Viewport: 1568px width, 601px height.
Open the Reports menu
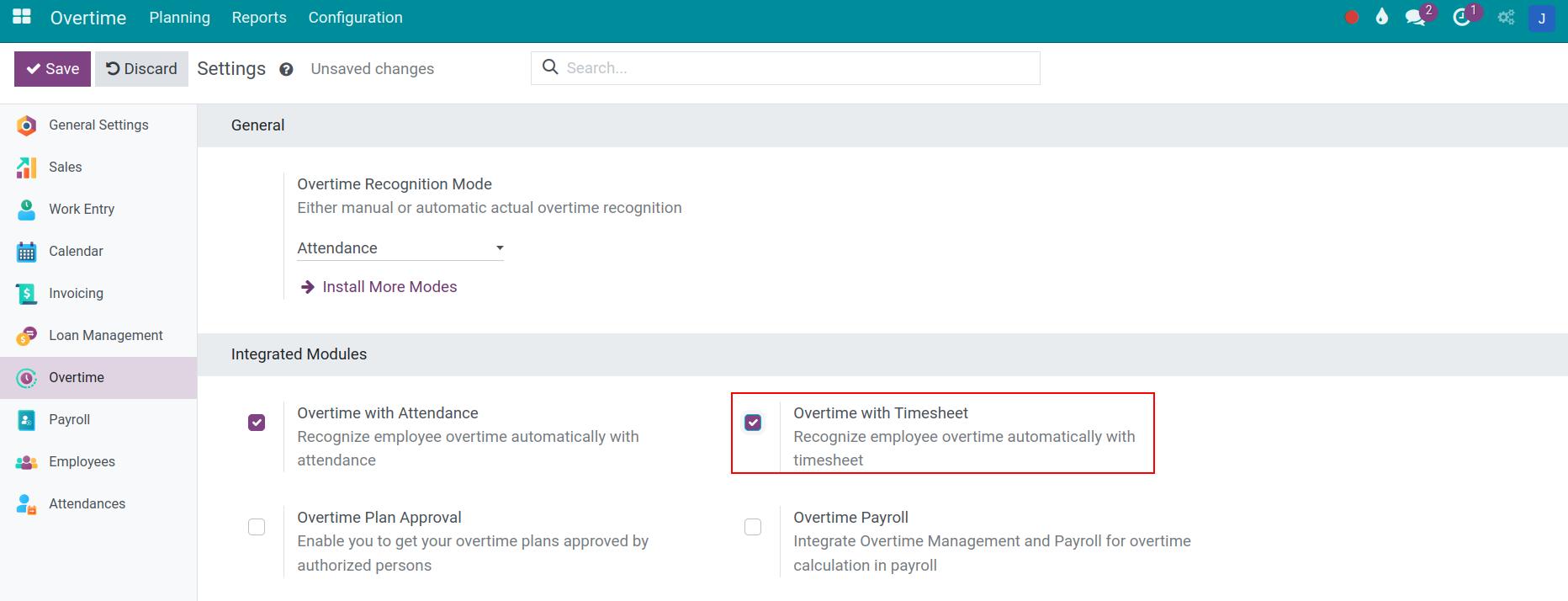(259, 18)
